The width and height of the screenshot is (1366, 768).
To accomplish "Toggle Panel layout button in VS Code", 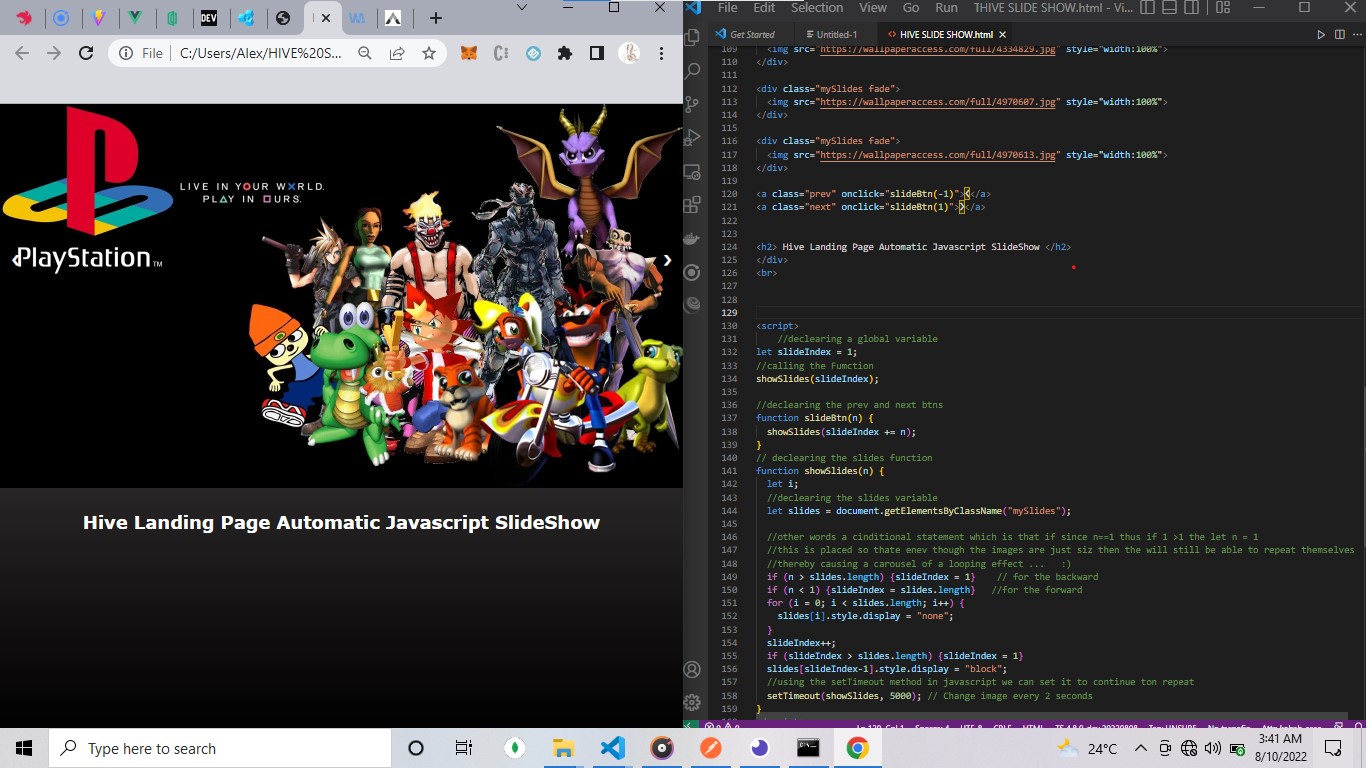I will click(1167, 8).
